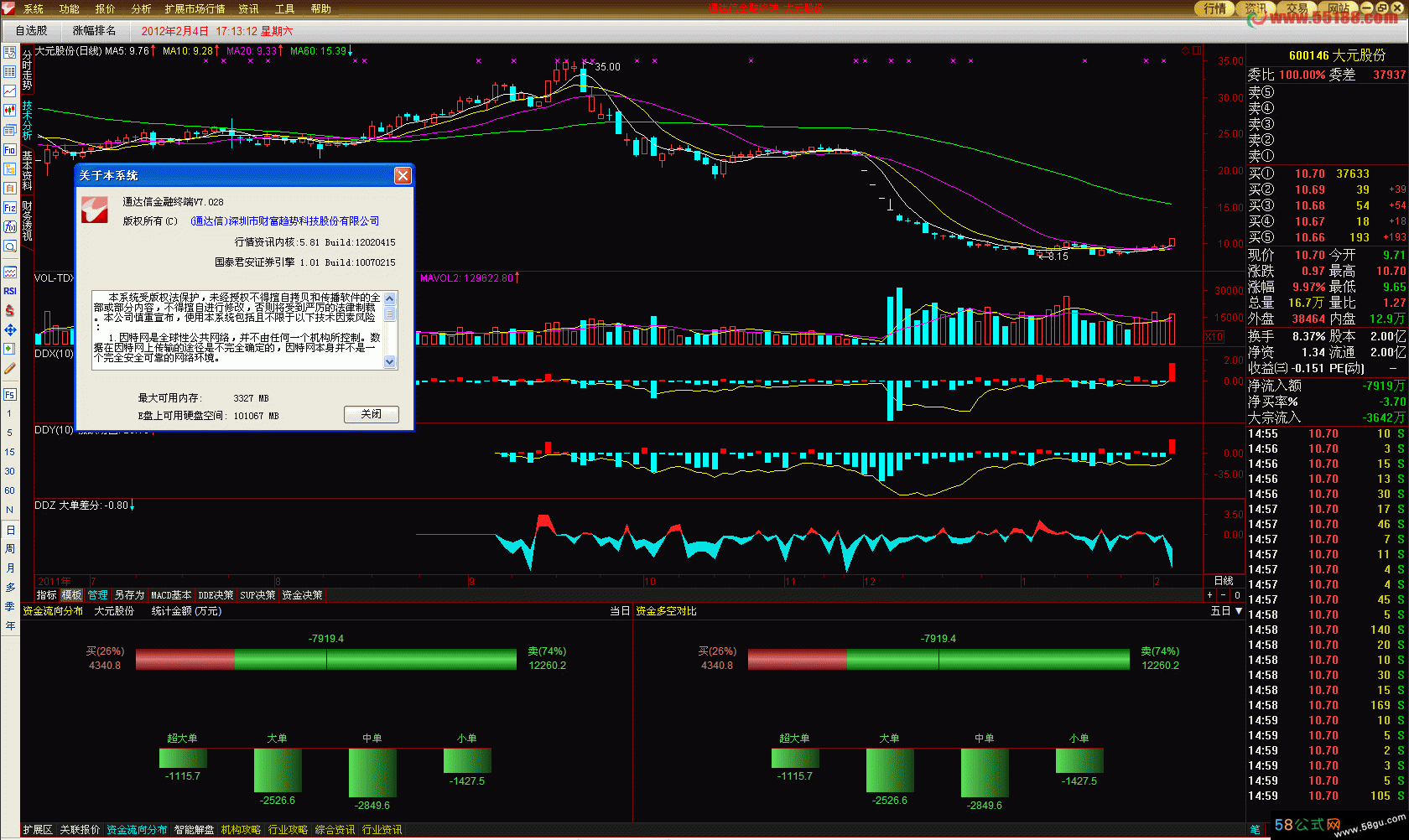
Task: Select the RSI indicator icon
Action: click(10, 291)
